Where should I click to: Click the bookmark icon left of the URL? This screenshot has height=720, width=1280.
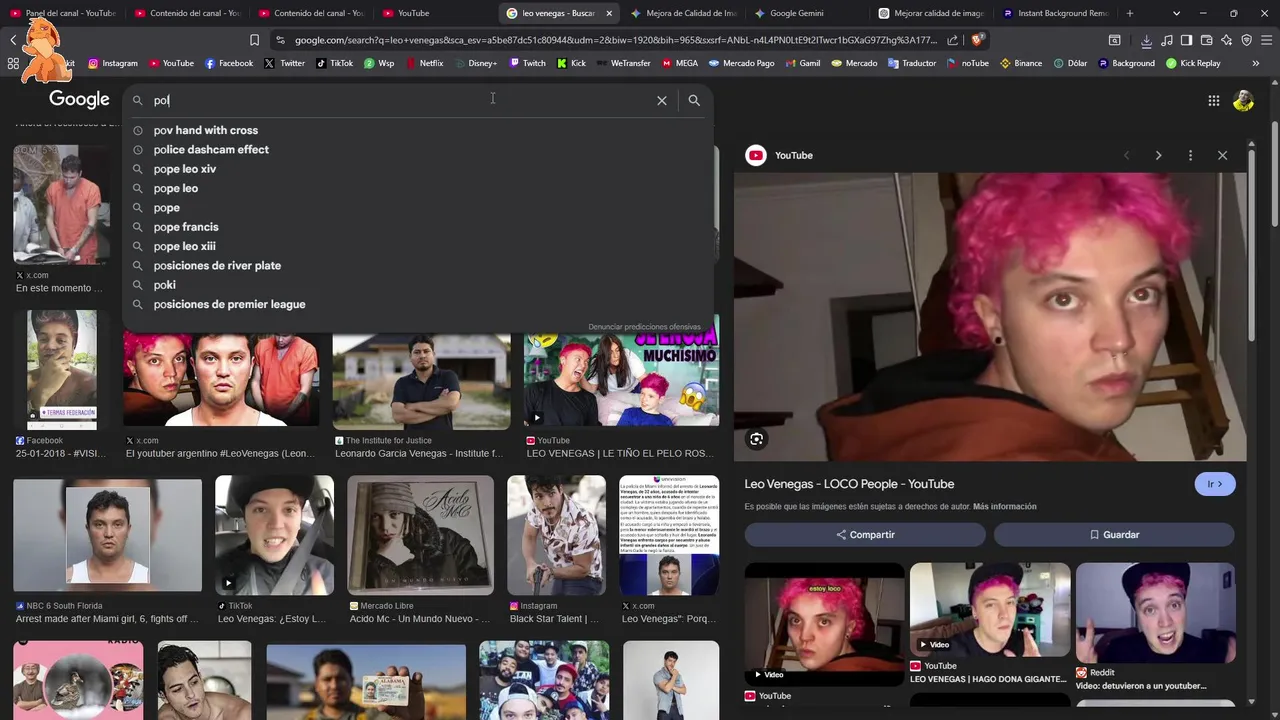click(254, 40)
